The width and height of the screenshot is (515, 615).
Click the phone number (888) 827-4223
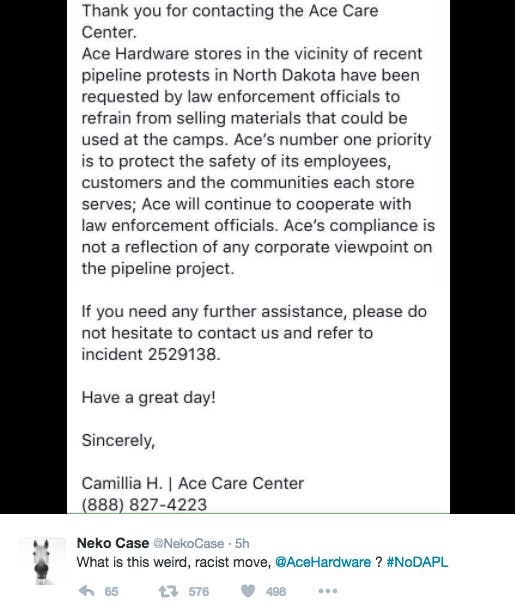click(x=144, y=504)
